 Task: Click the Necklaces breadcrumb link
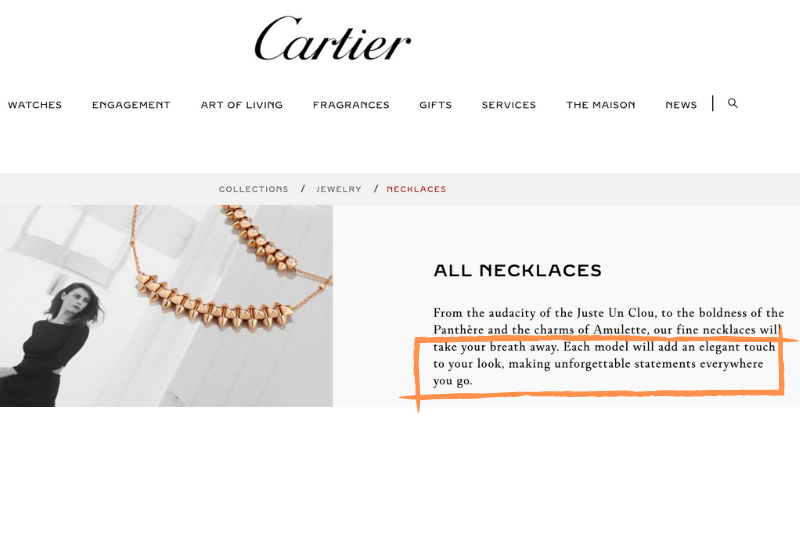click(x=416, y=189)
